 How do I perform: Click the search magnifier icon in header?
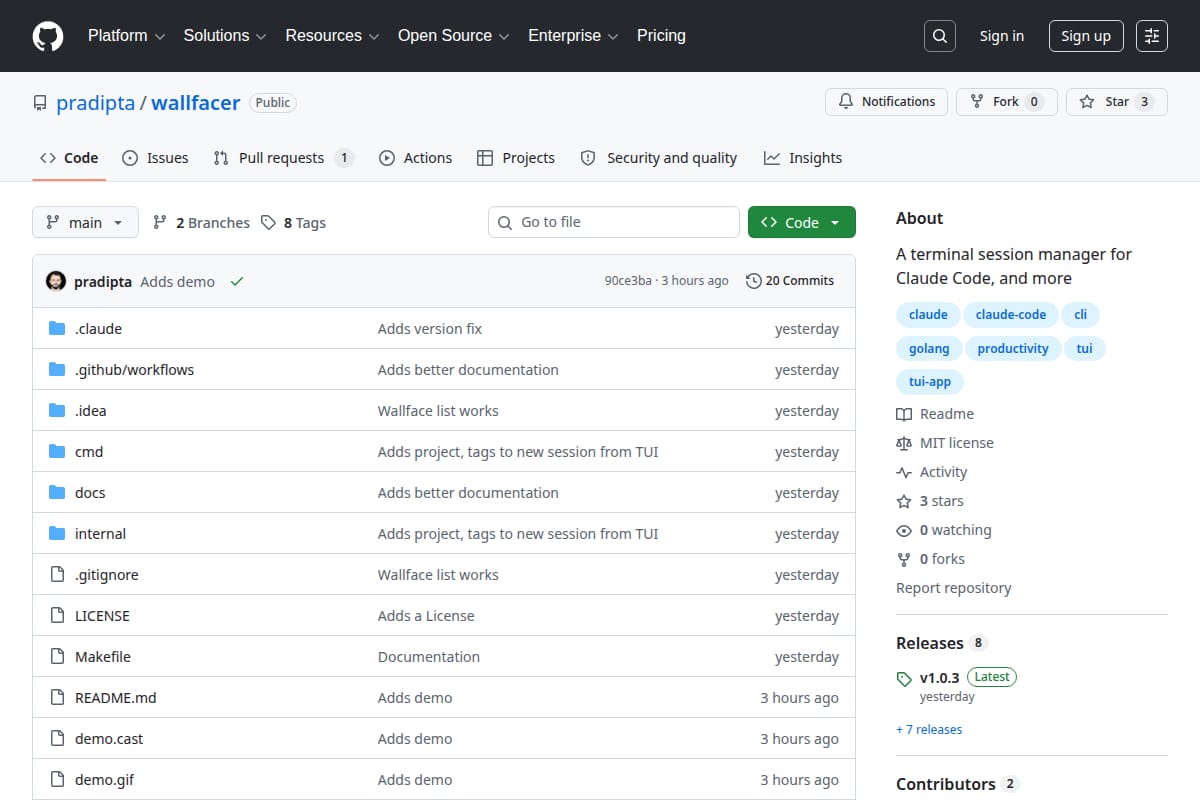click(x=939, y=36)
